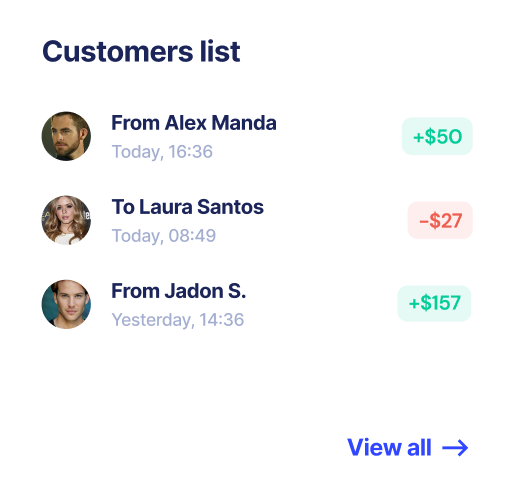Select the blonde woman's round photo
Screen dimensions: 509x500
(66, 220)
